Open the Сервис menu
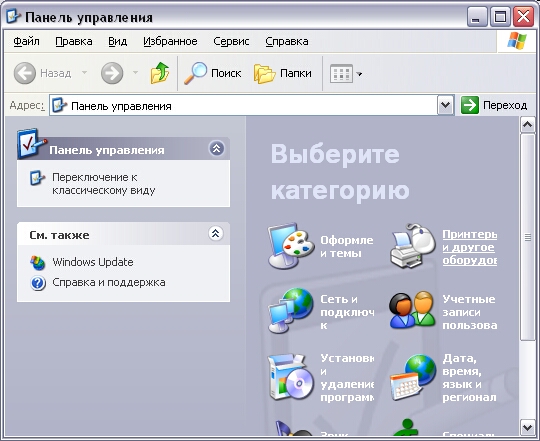Viewport: 540px width, 441px height. pyautogui.click(x=231, y=41)
